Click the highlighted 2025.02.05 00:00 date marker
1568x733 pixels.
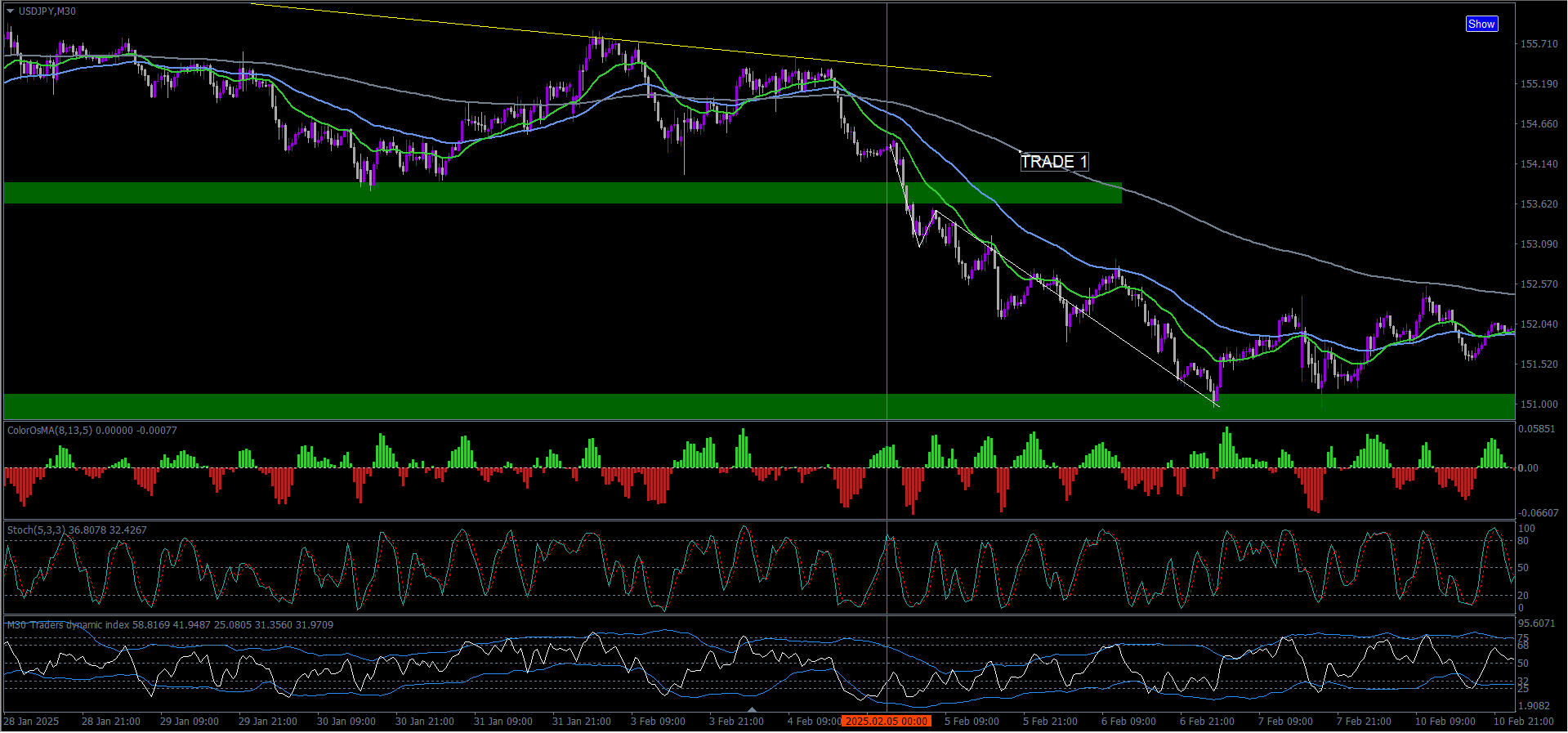(x=887, y=721)
